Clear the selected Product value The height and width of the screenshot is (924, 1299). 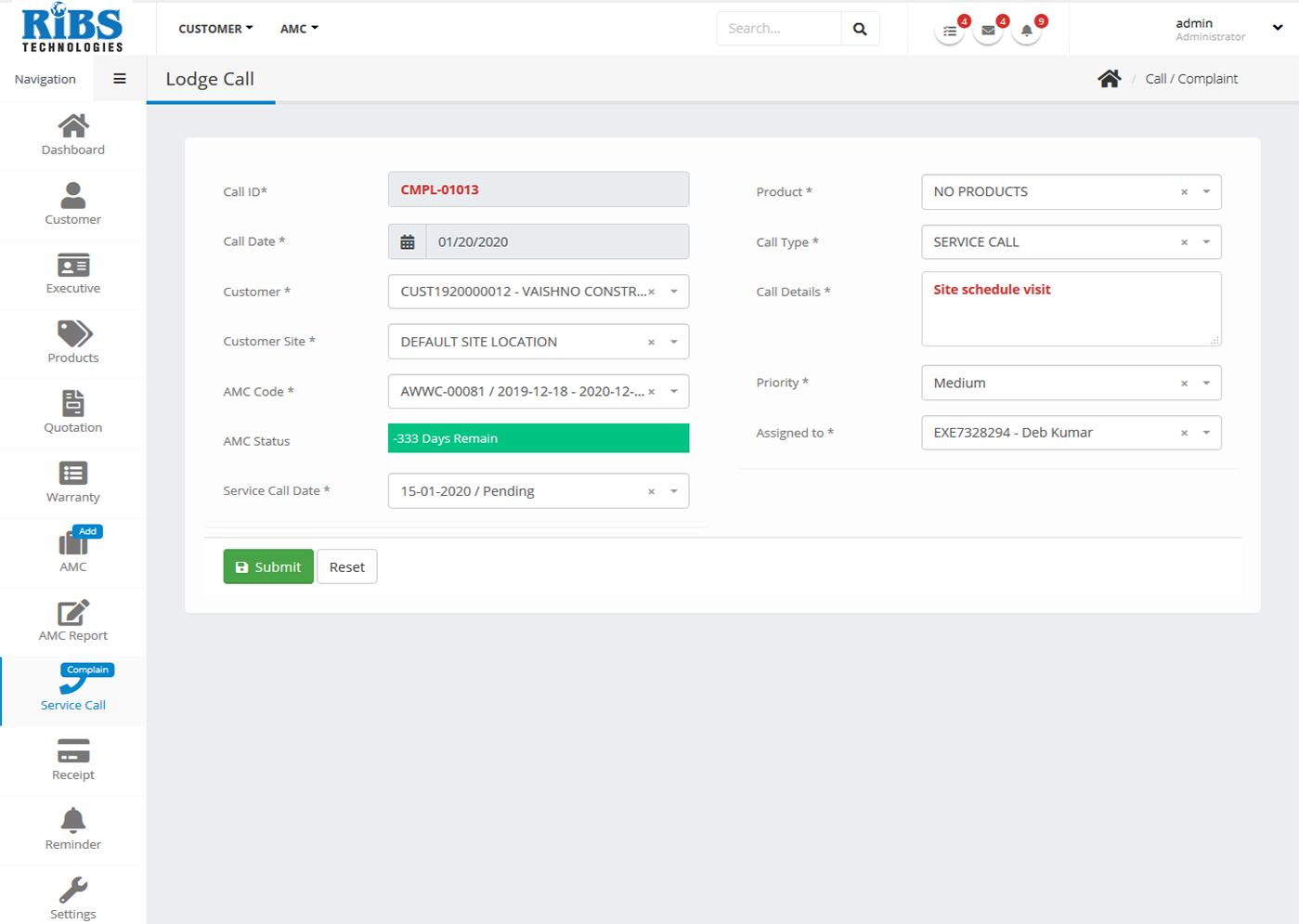1184,192
